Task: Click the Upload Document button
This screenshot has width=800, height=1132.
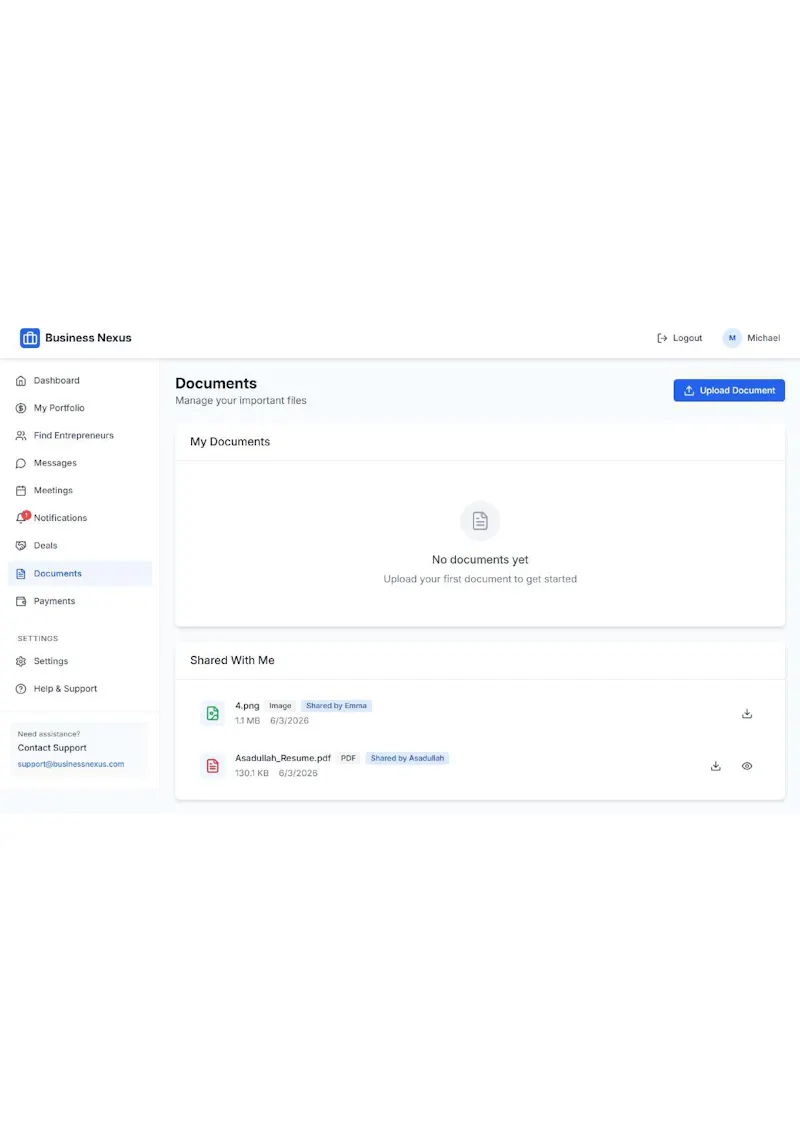Action: (729, 391)
